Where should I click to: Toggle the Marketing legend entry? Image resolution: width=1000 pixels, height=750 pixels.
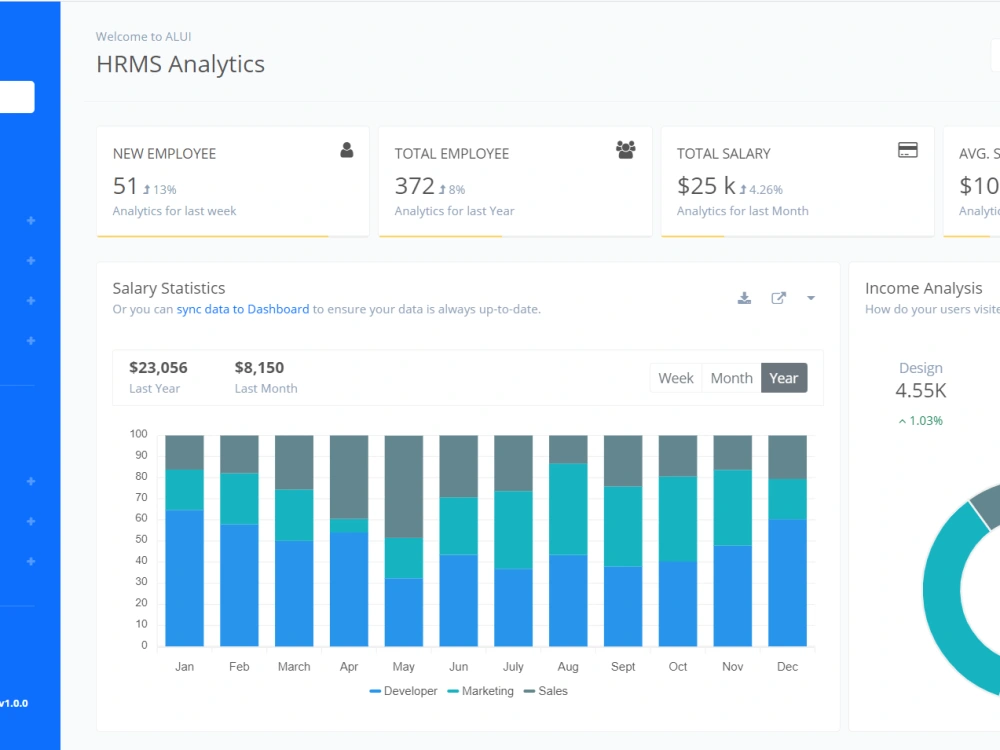coord(481,691)
